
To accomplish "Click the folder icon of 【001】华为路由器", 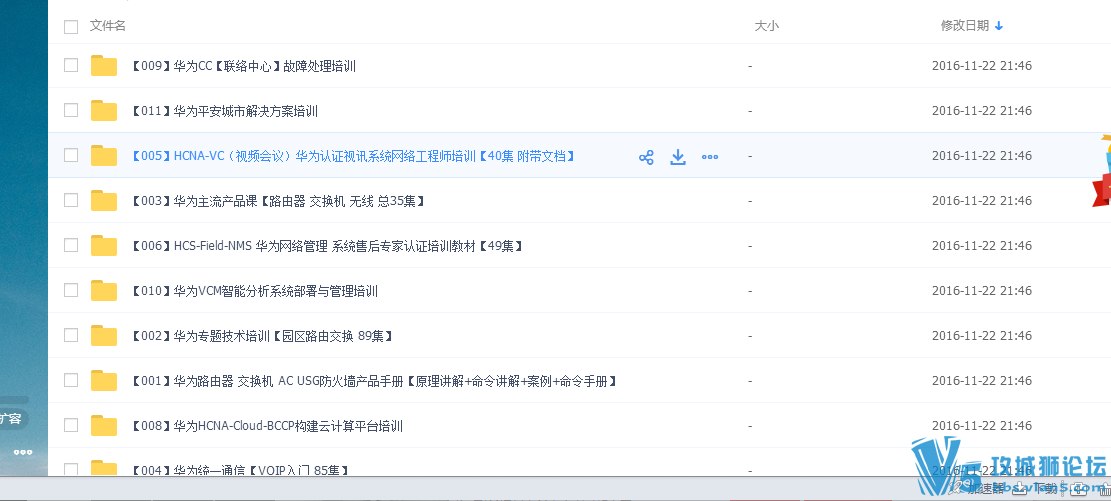I will pyautogui.click(x=104, y=381).
